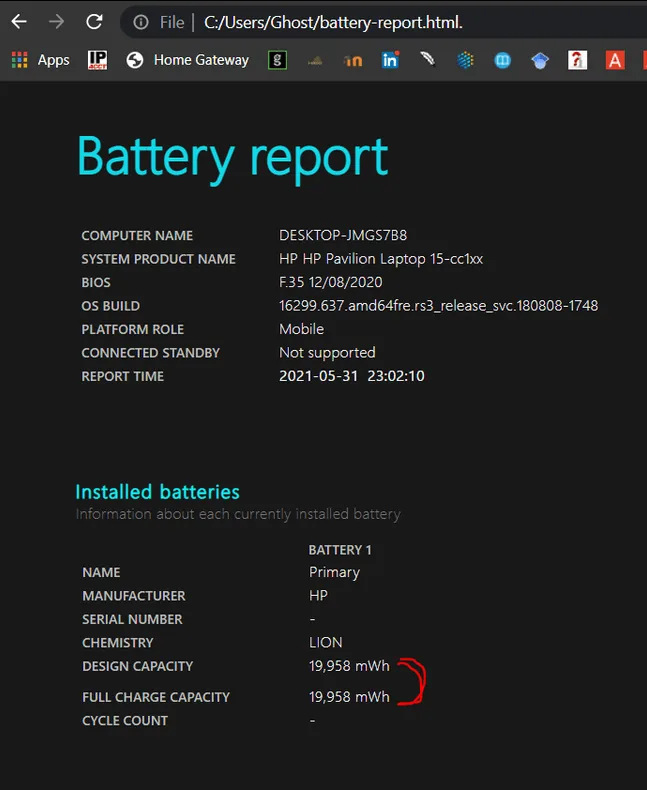Click the 'Not supported' connected standby value
The height and width of the screenshot is (790, 647).
tap(327, 353)
